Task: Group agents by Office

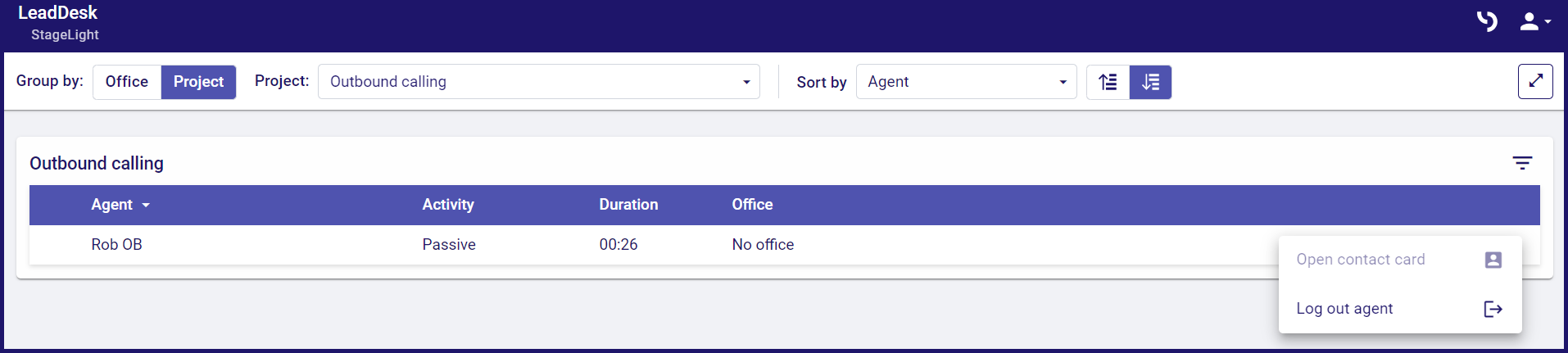Action: pos(127,82)
